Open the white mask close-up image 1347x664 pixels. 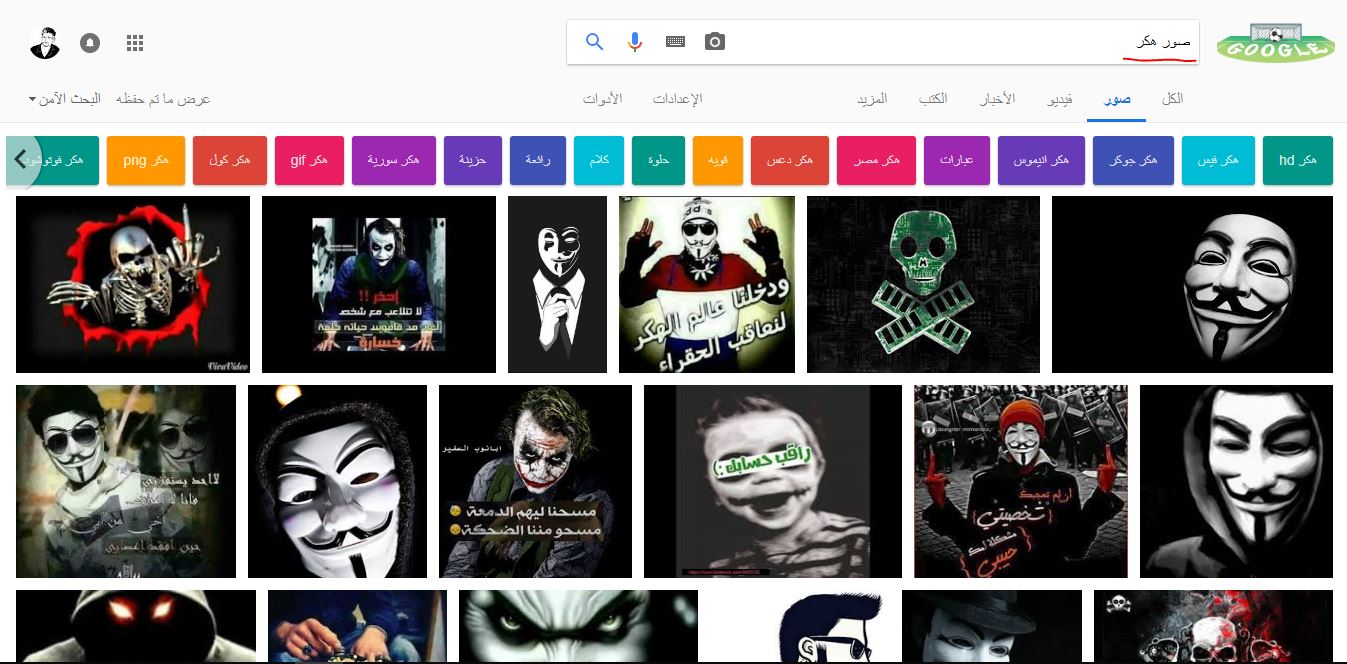337,481
